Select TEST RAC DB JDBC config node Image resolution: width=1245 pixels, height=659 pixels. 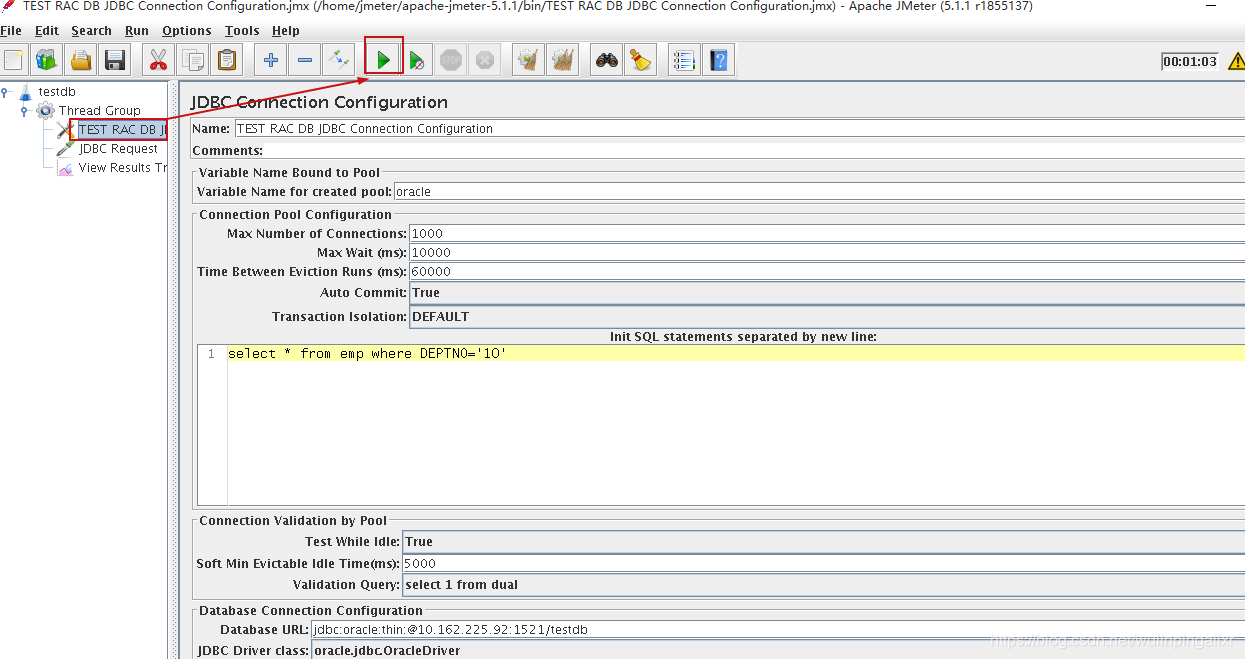click(x=122, y=129)
